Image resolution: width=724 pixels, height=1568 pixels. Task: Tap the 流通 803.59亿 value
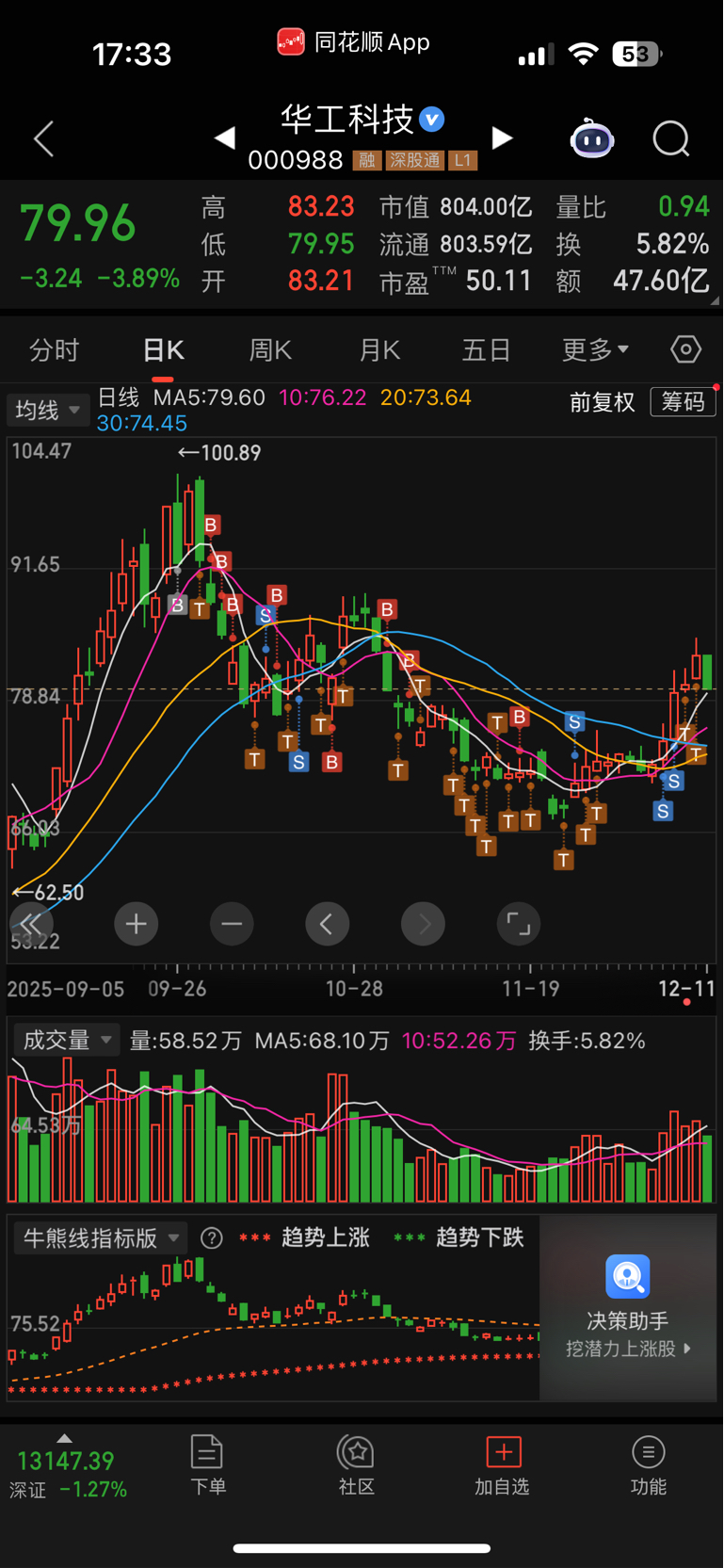tap(456, 244)
